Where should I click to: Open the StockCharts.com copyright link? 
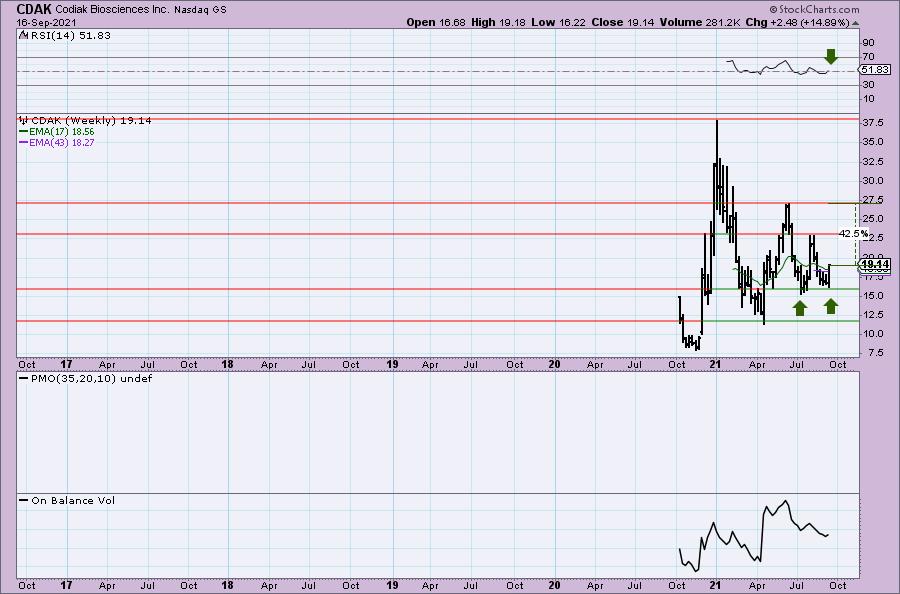point(814,9)
